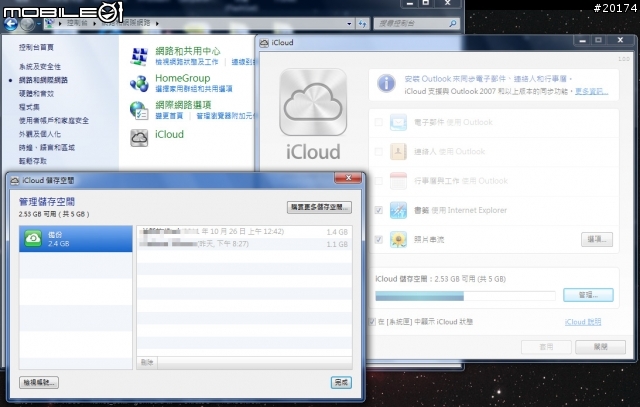Open 控制台首頁 in the sidebar

[x=36, y=47]
